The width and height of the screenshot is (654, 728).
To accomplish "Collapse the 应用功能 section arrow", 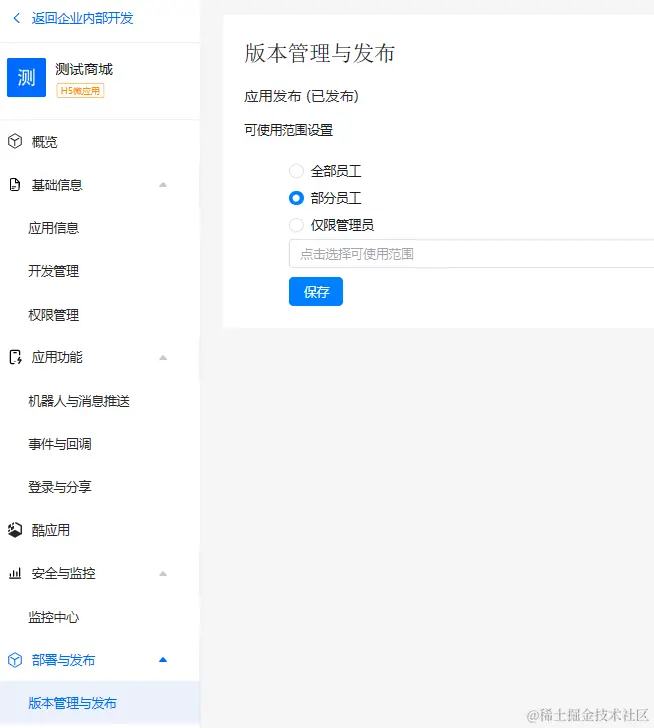I will pyautogui.click(x=162, y=358).
